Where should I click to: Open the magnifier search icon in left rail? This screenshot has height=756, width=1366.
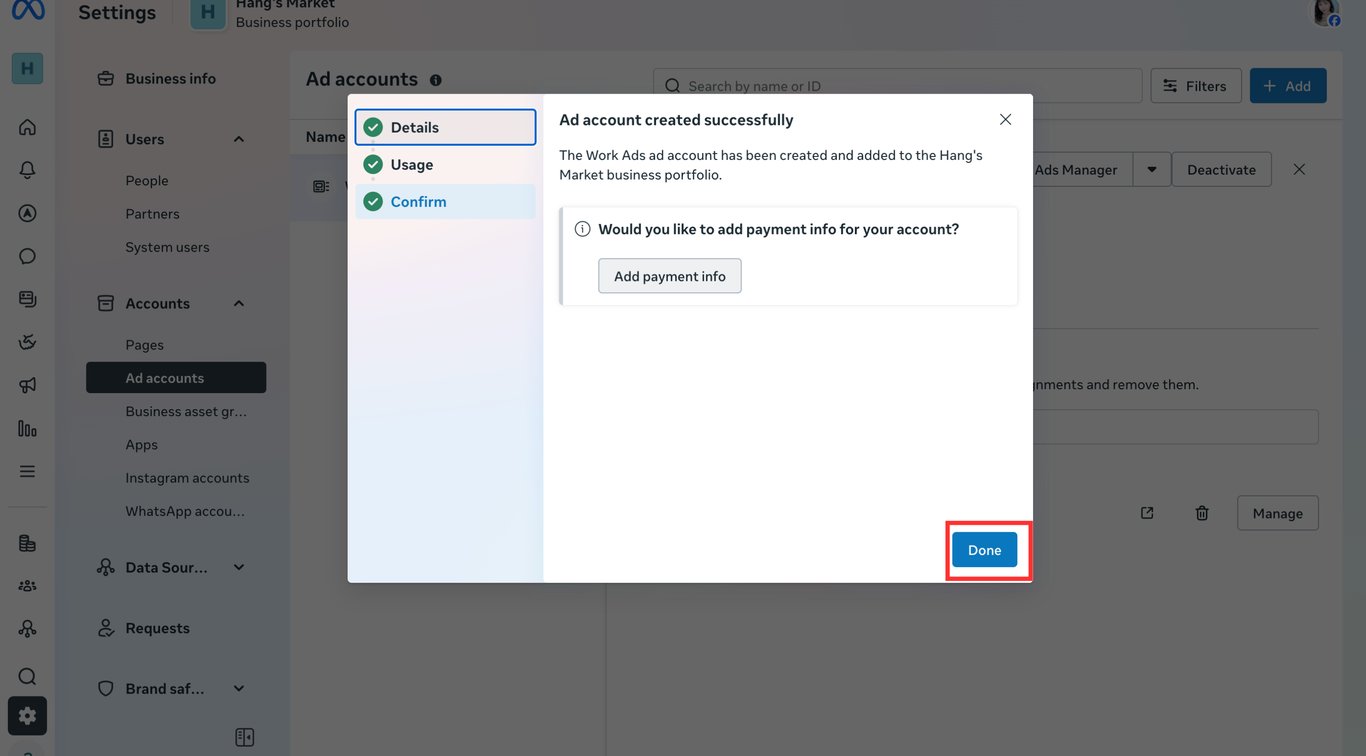(27, 676)
